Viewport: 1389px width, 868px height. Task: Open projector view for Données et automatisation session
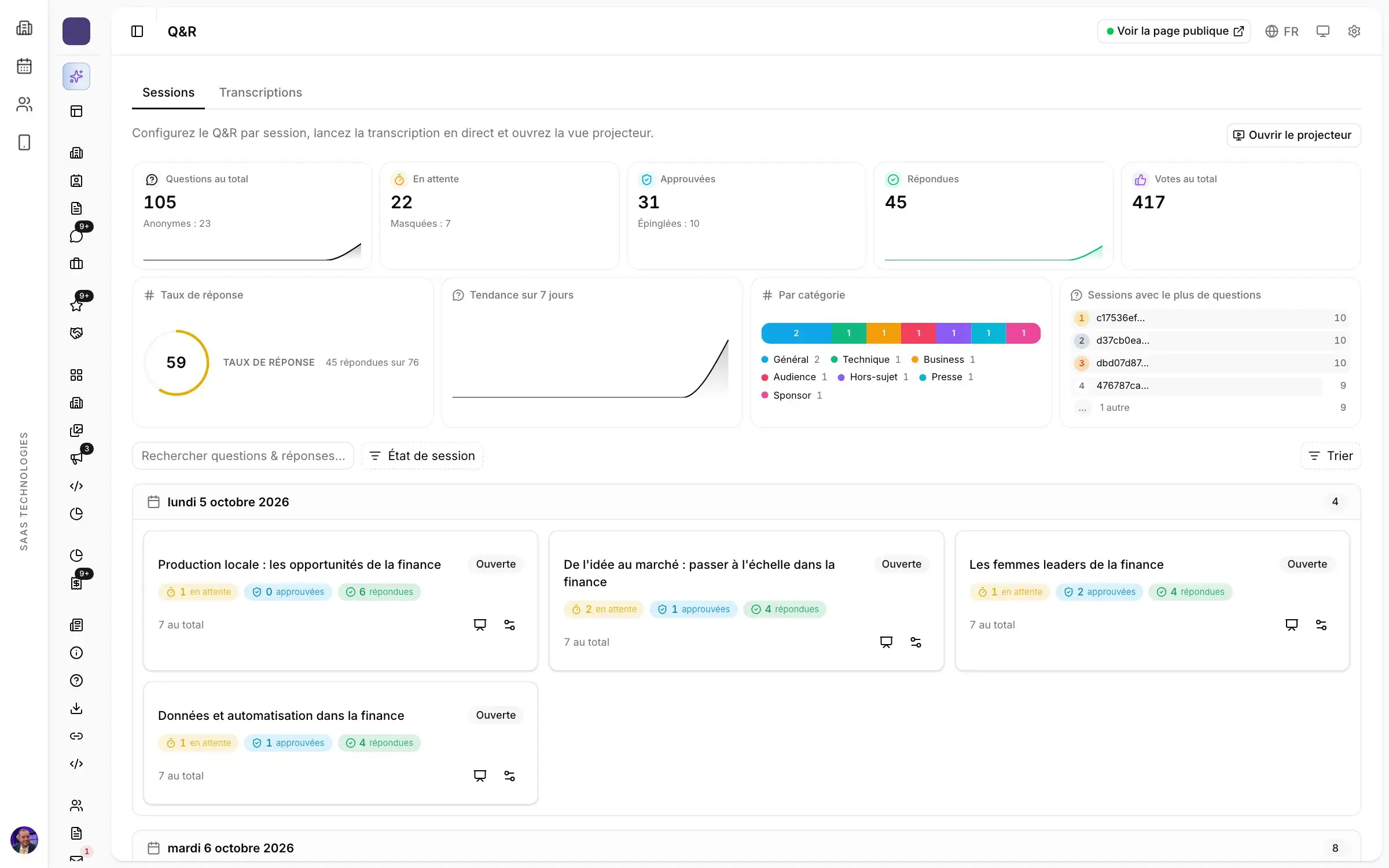pos(480,776)
